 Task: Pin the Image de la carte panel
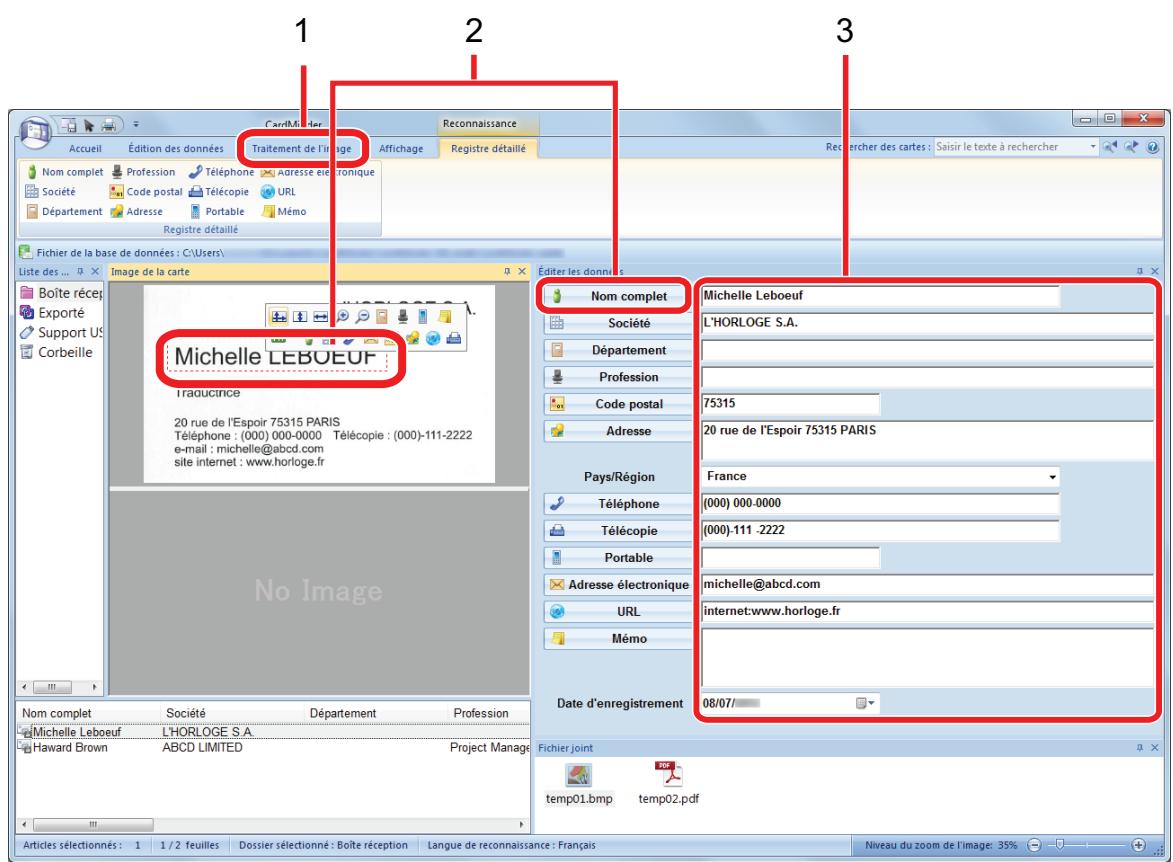507,272
